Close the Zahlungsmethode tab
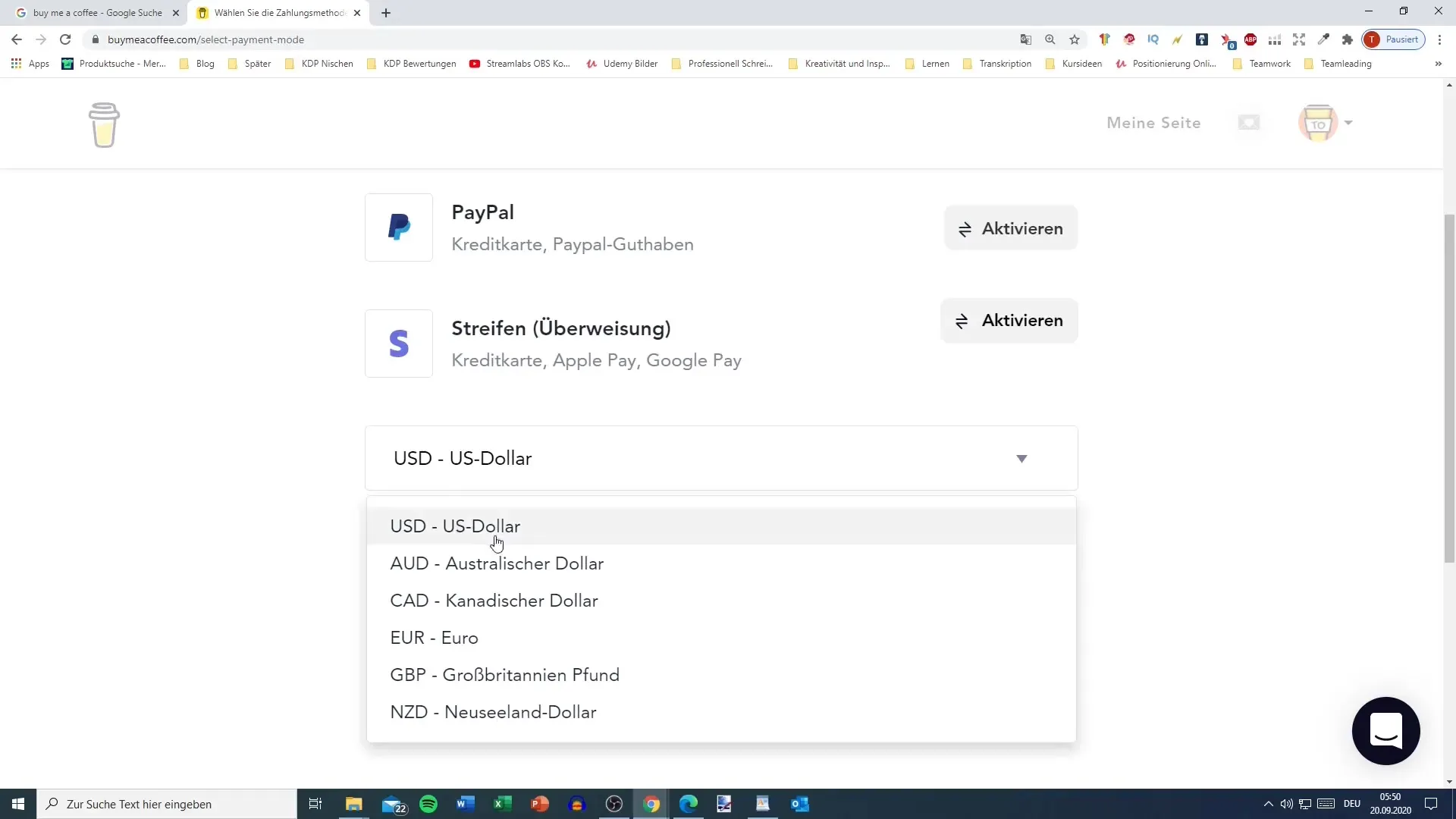 (357, 13)
